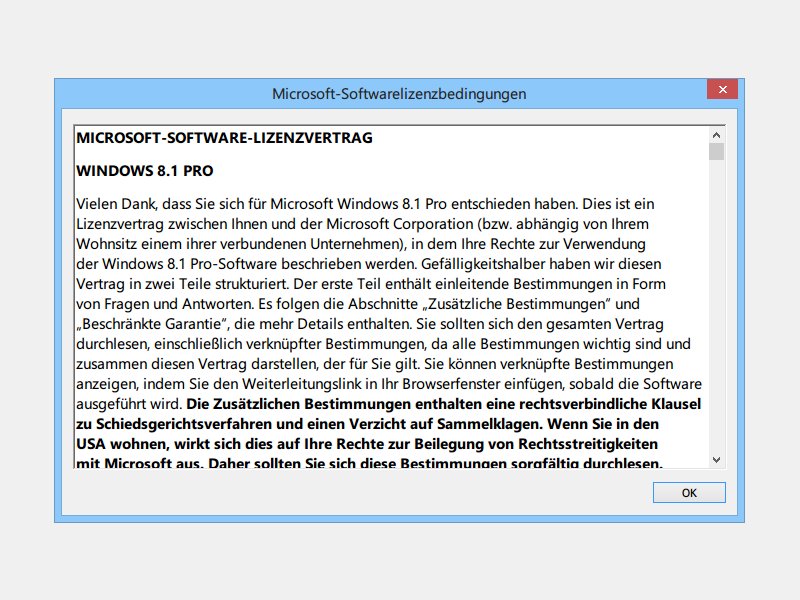The image size is (800, 600).
Task: Click the scrollbar up arrow
Action: [x=716, y=135]
